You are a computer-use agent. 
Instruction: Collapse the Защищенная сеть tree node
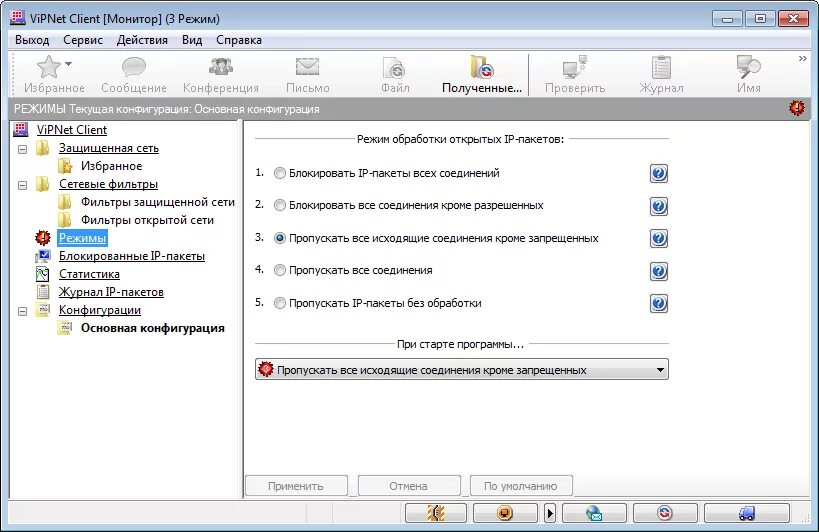[22, 149]
